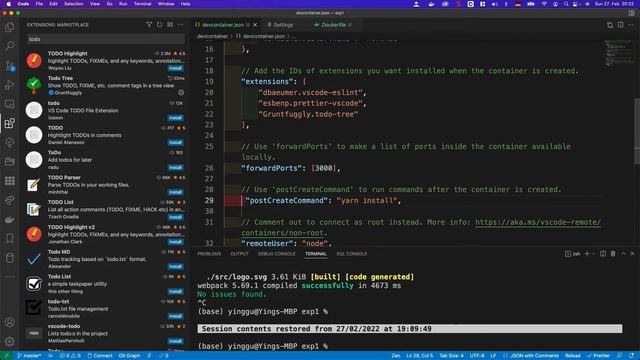Click Prettier in status bar
The width and height of the screenshot is (640, 360).
598,356
